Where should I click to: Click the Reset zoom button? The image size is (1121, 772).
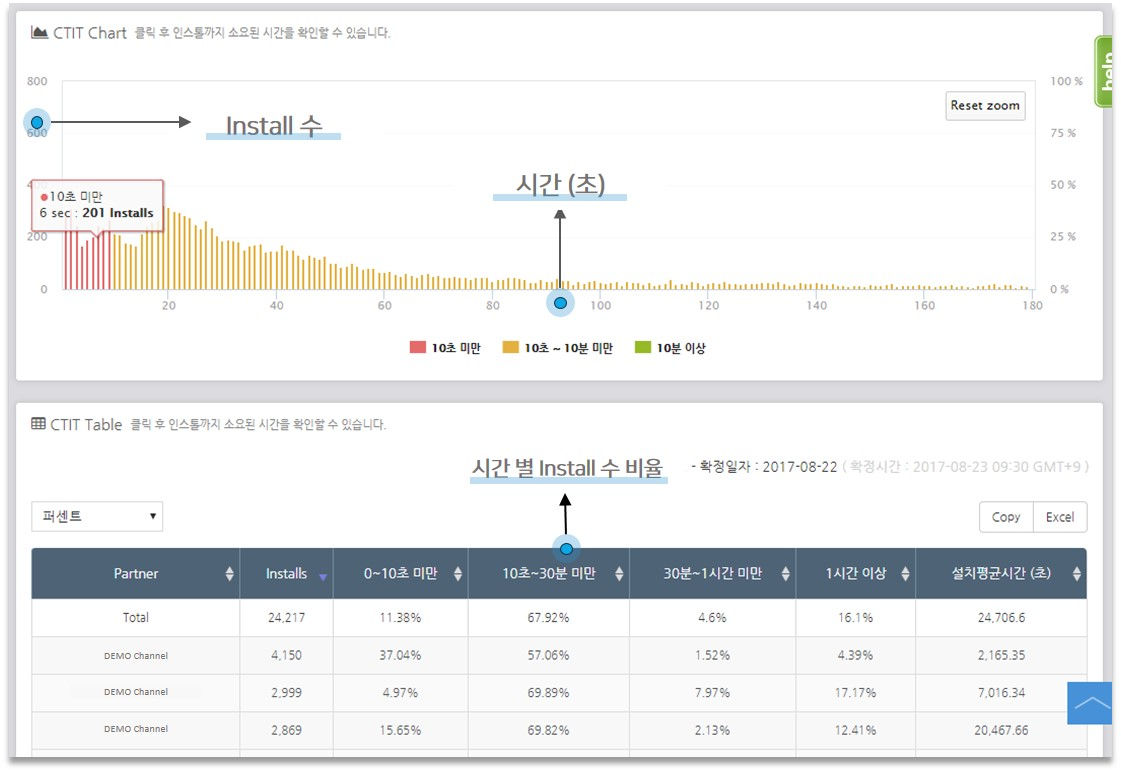(985, 106)
